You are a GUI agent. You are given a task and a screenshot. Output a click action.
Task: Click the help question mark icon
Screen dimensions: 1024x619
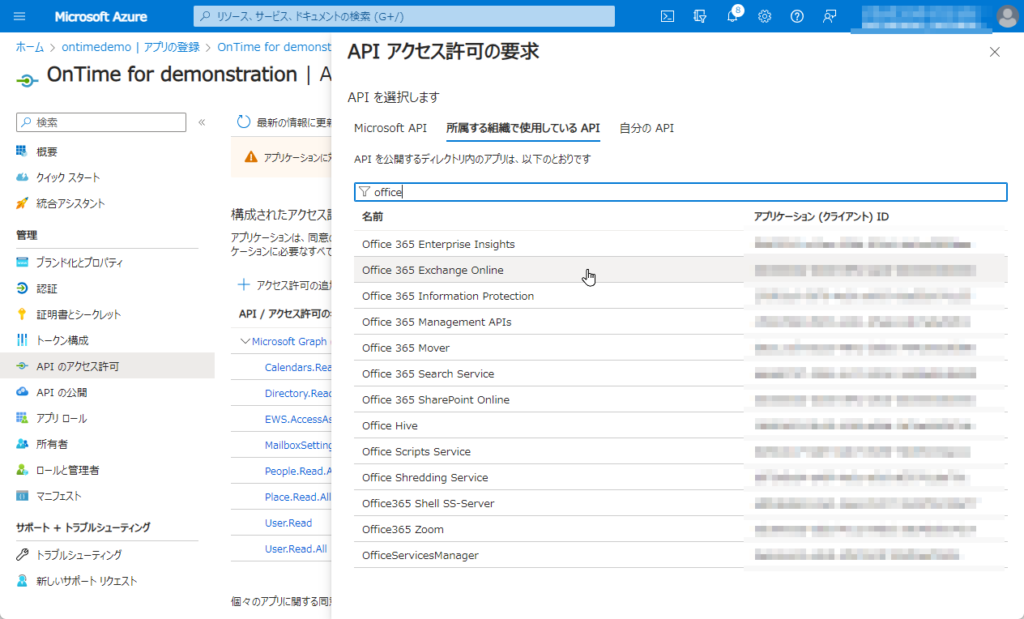(797, 16)
